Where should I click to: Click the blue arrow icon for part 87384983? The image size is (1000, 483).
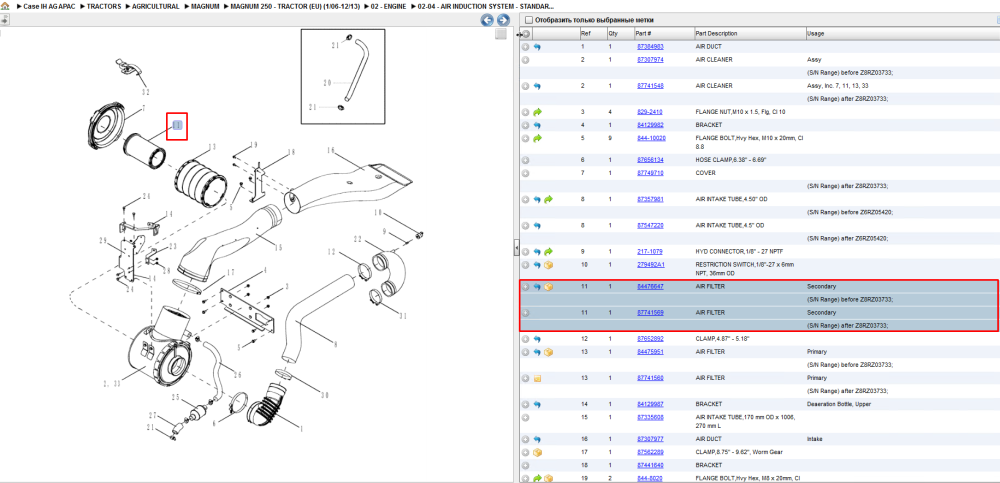pos(537,47)
